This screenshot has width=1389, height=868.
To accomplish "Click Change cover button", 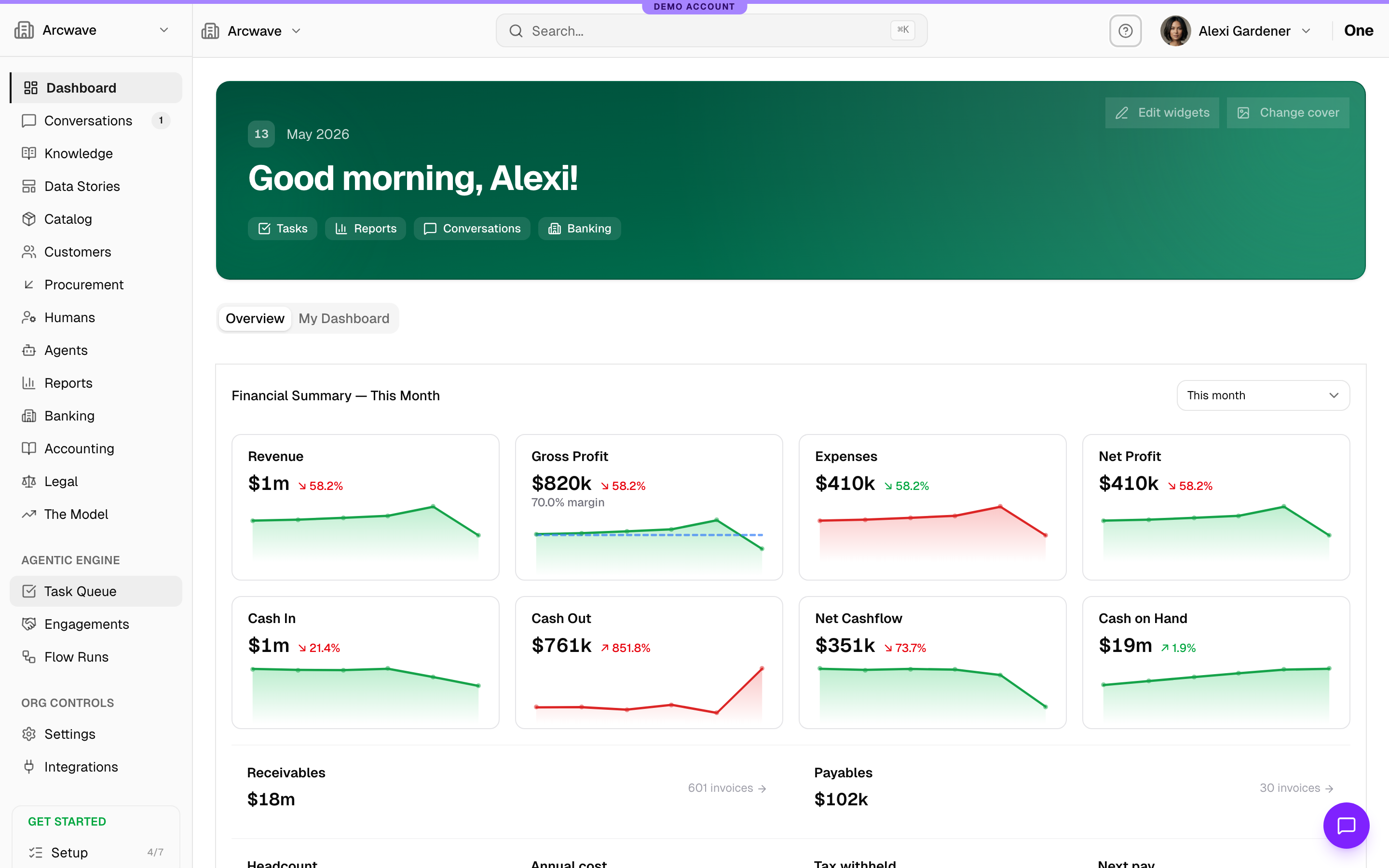I will [x=1288, y=112].
